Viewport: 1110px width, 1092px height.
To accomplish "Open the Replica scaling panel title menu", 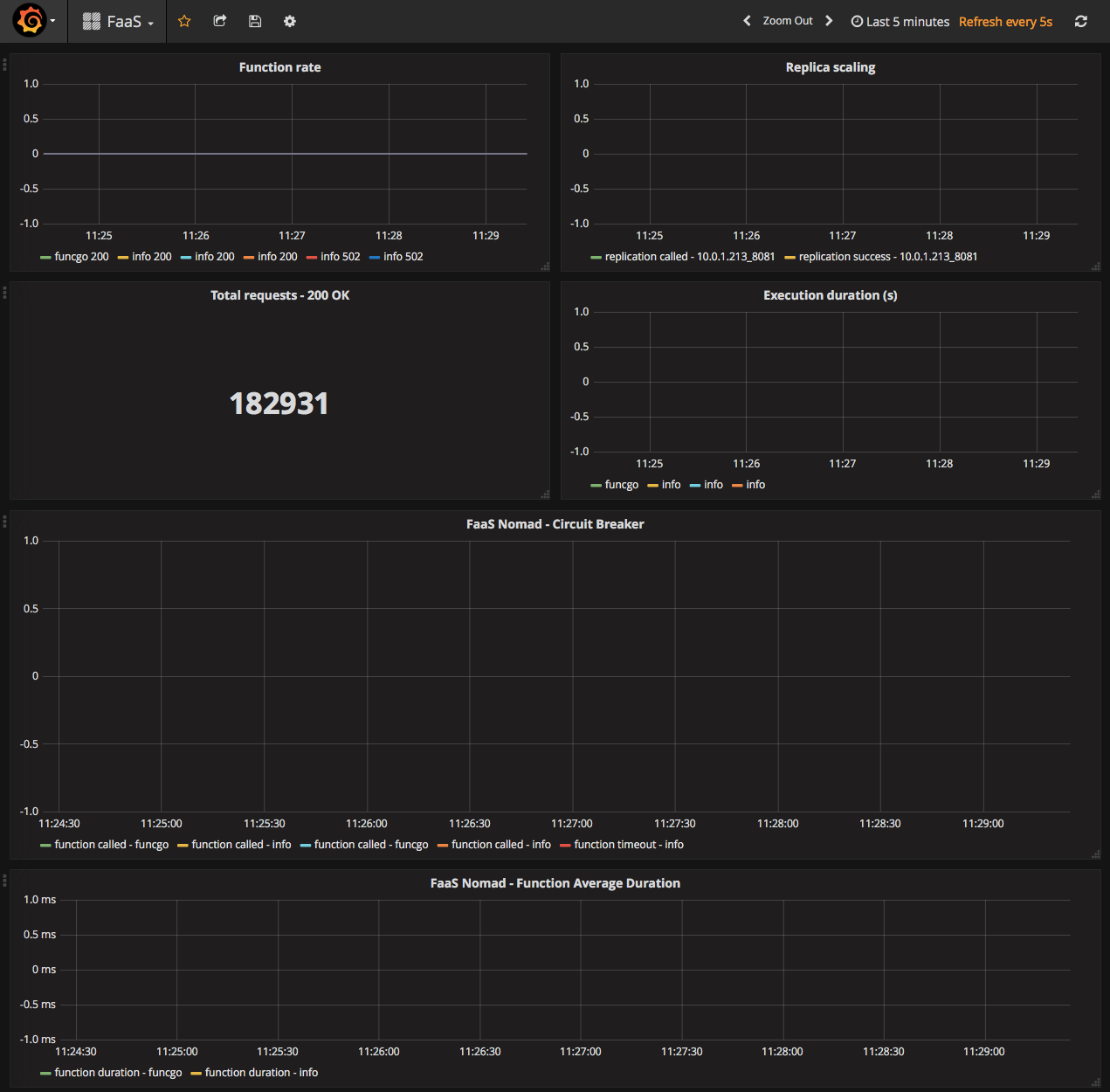I will (831, 67).
